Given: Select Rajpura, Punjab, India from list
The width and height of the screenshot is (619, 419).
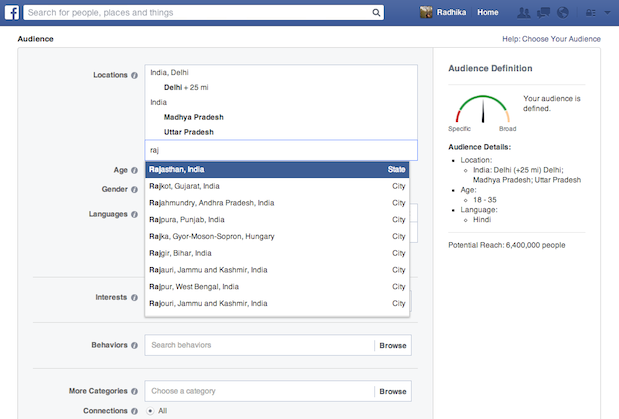Looking at the screenshot, I should tap(277, 220).
